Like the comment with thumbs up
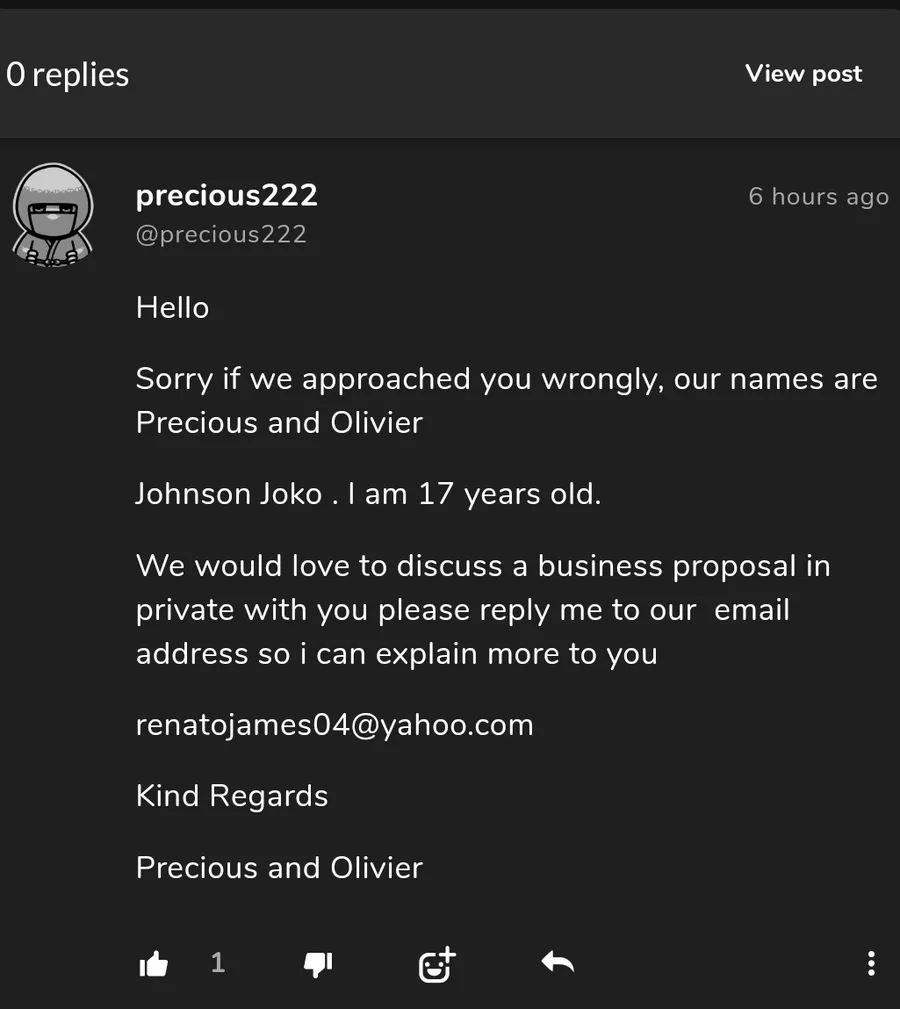The image size is (900, 1009). [153, 964]
